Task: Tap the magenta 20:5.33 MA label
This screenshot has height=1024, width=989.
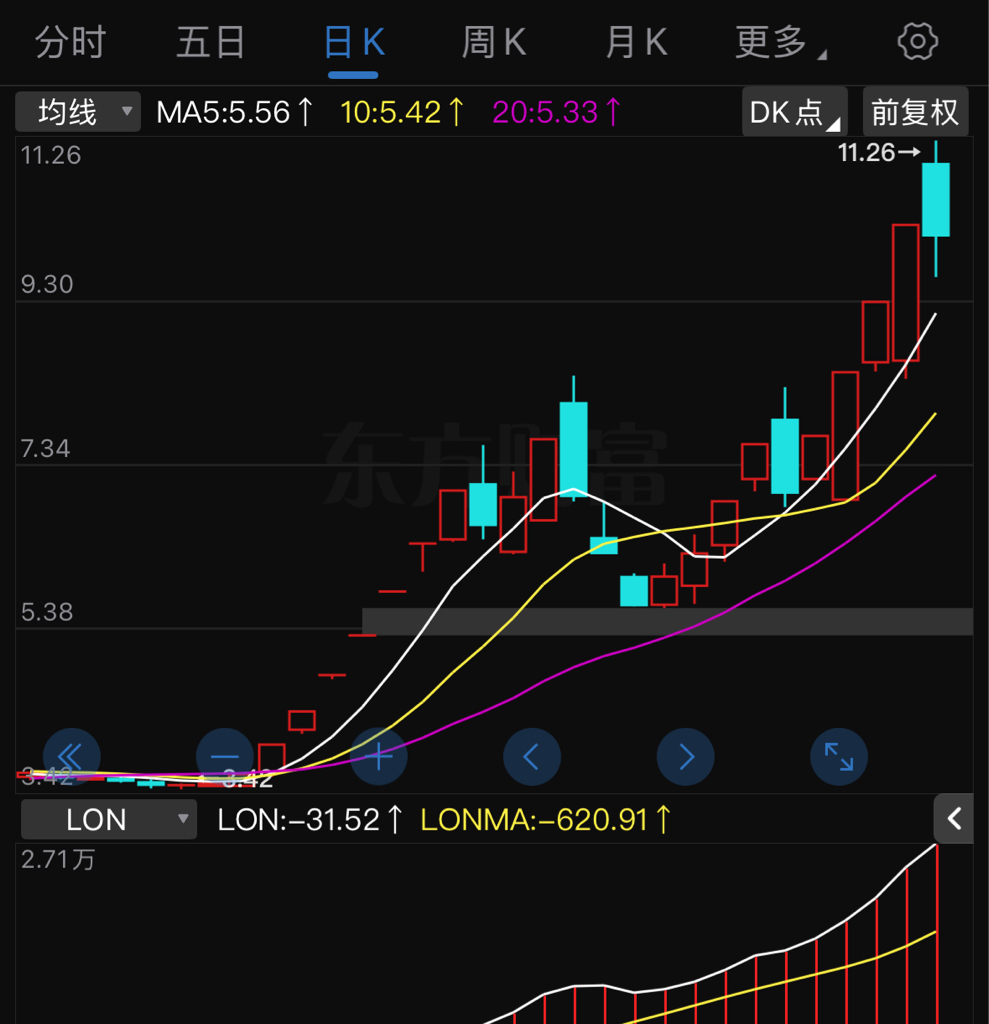Action: (x=557, y=112)
